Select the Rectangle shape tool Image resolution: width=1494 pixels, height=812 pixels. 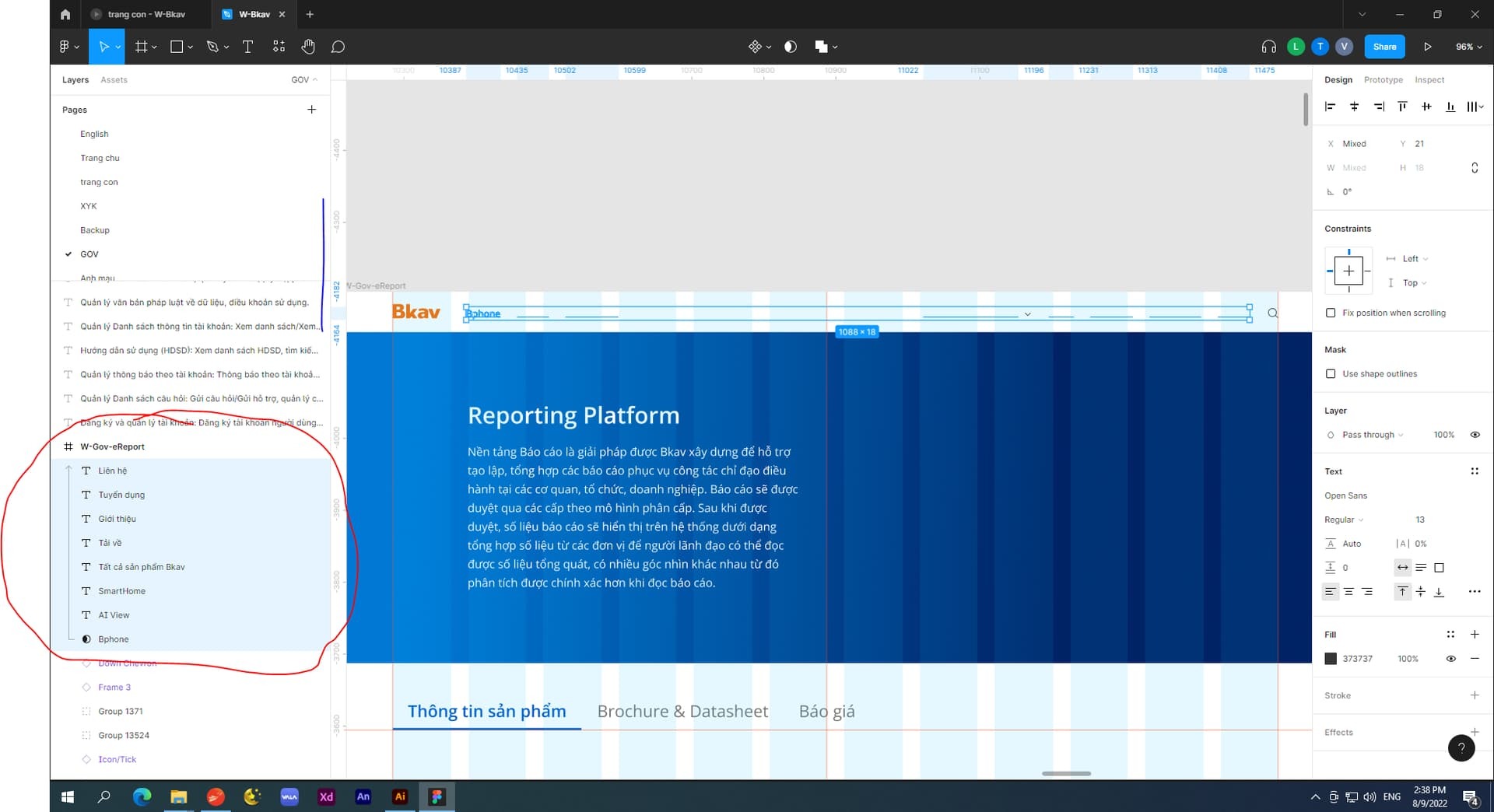coord(177,47)
